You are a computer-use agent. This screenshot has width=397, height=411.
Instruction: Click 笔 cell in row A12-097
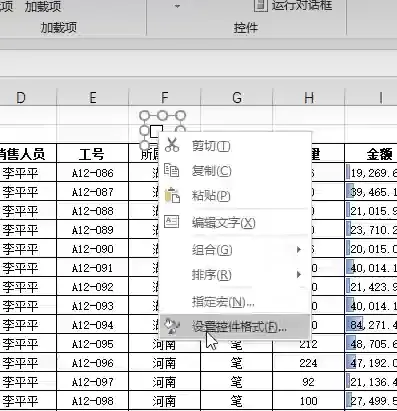click(237, 382)
